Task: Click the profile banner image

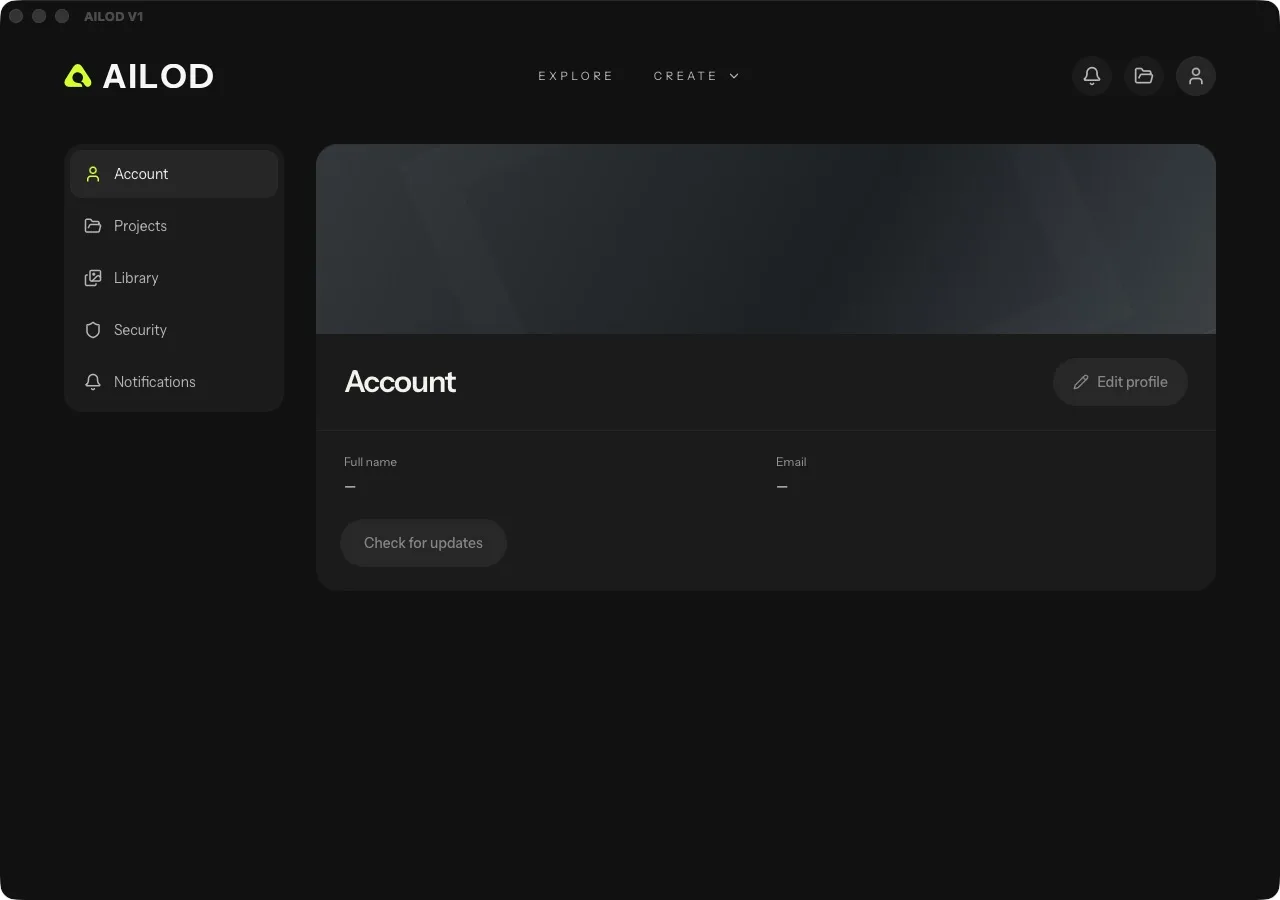Action: tap(766, 239)
